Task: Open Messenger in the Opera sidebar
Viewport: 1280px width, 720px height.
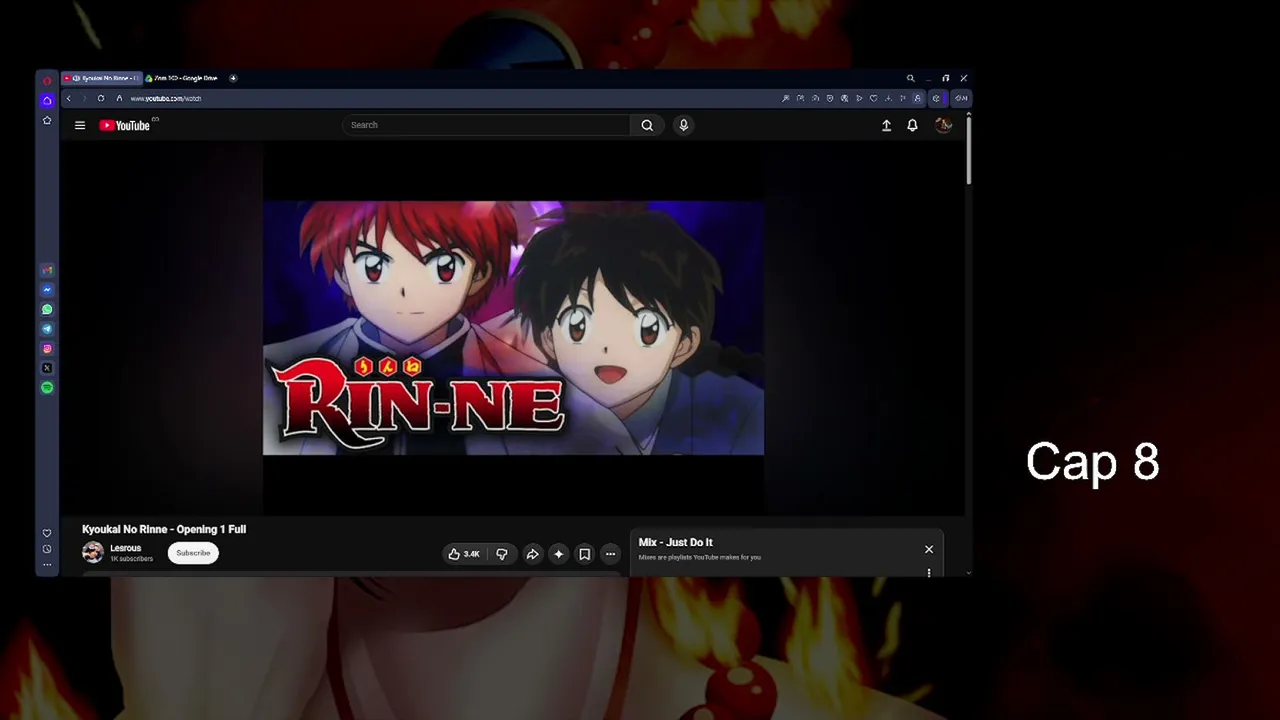Action: point(47,290)
